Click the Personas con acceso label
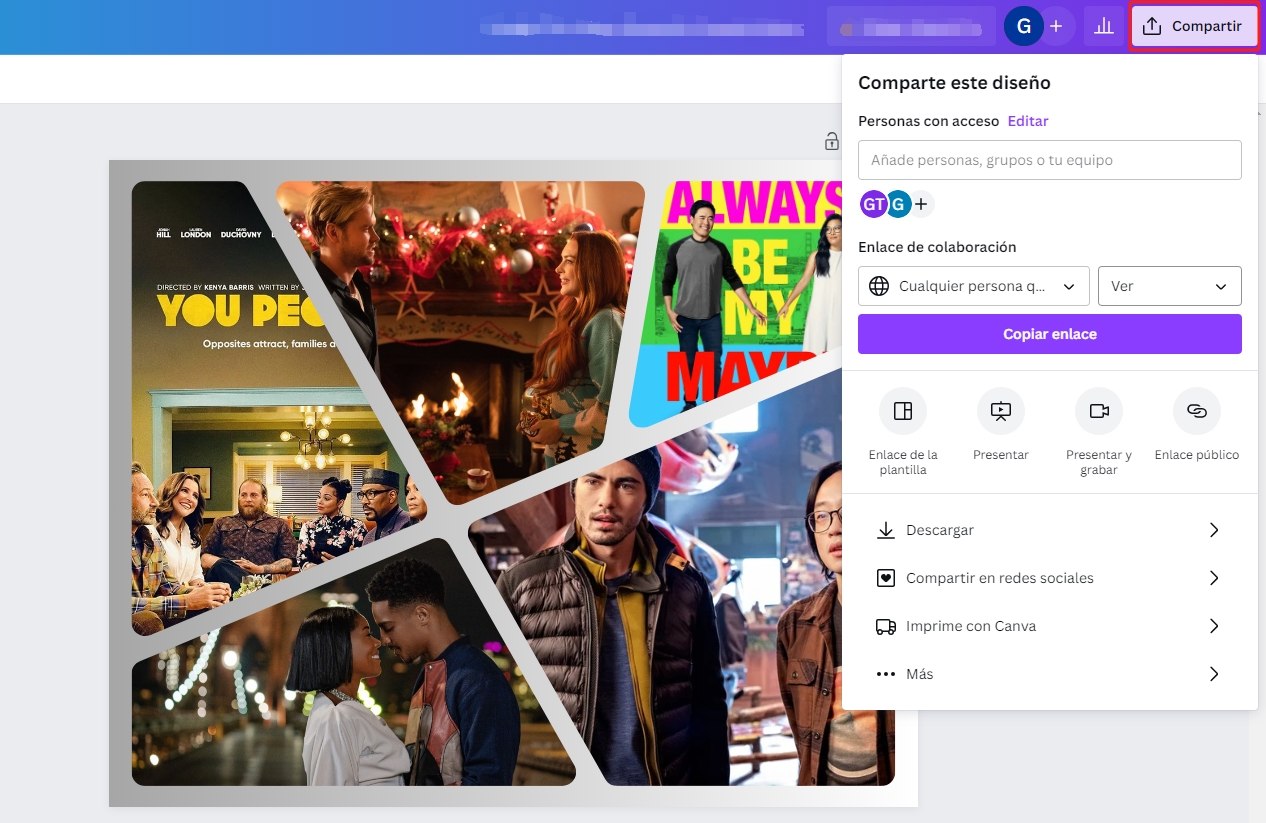1266x823 pixels. click(928, 121)
